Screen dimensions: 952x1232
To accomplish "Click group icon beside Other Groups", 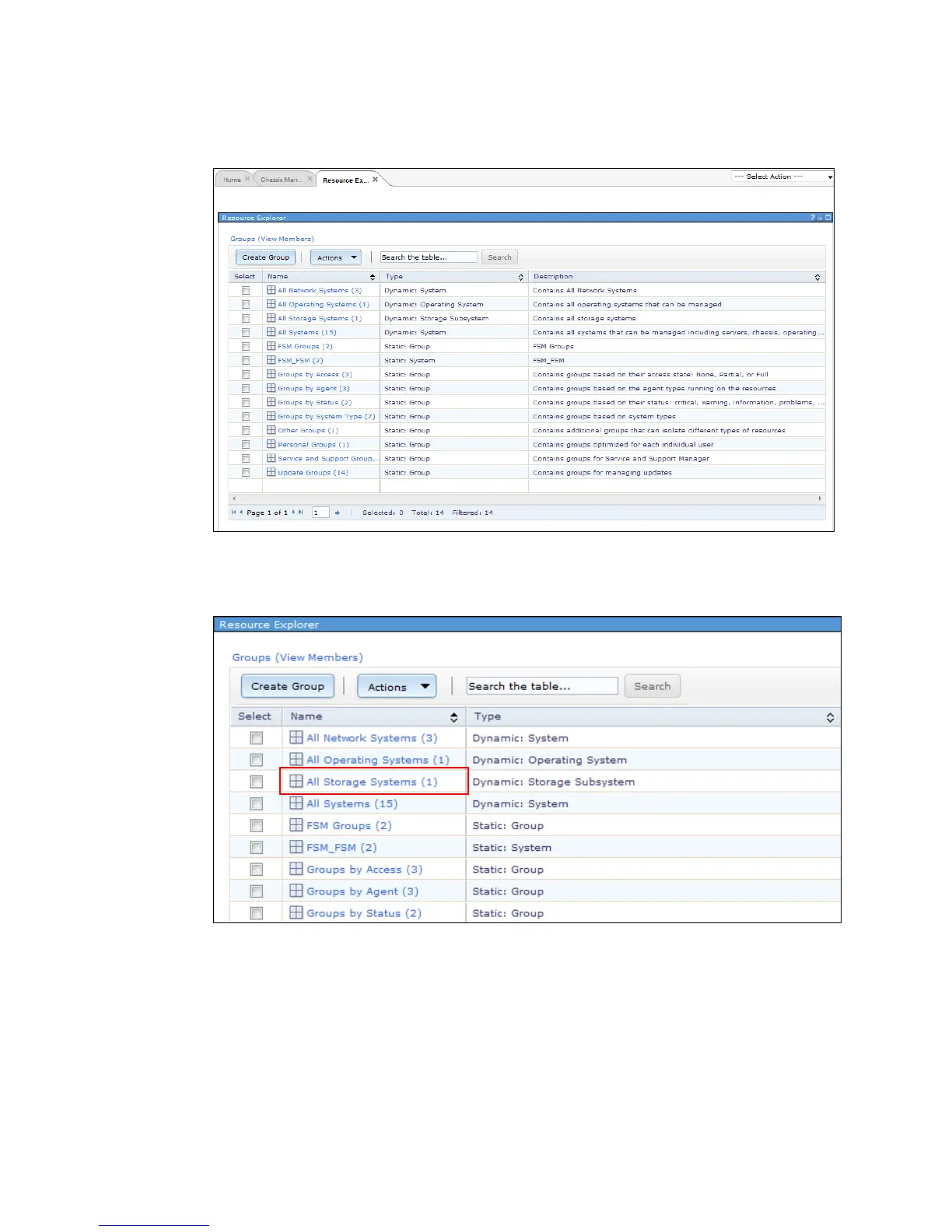I will tap(271, 430).
